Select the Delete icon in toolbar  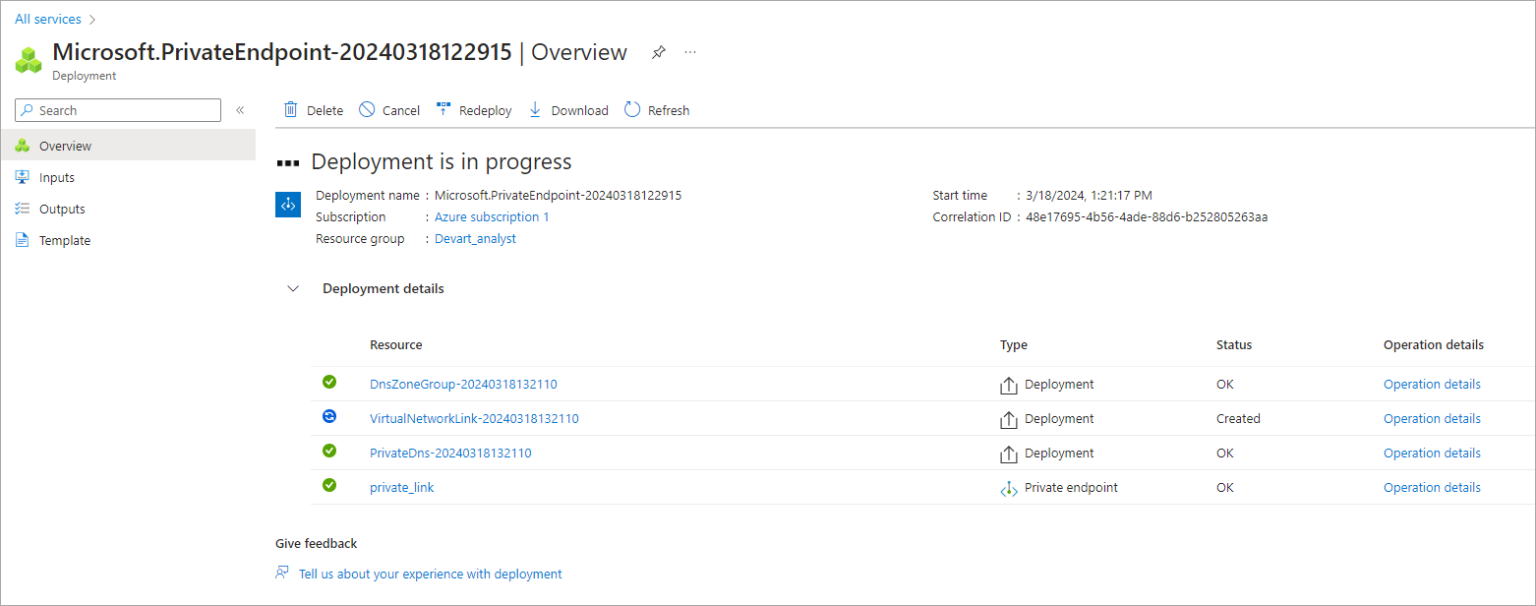click(x=290, y=110)
